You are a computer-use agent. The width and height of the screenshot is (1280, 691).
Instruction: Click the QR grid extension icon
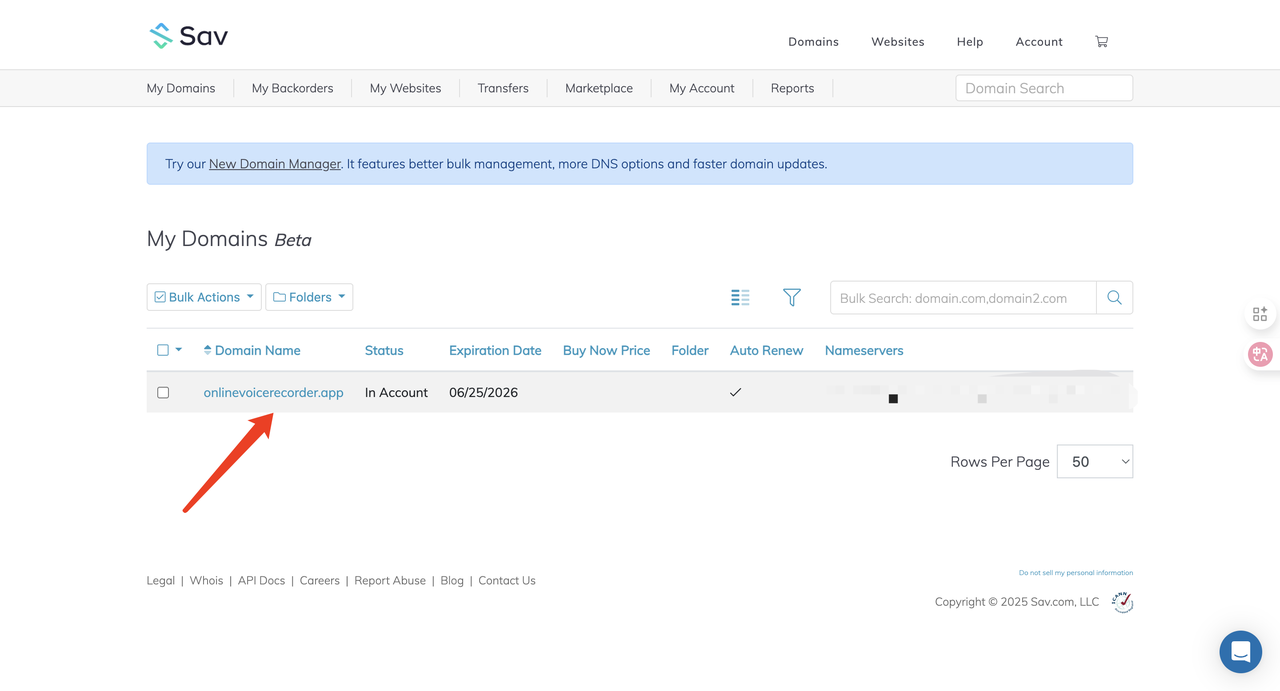pos(1260,314)
